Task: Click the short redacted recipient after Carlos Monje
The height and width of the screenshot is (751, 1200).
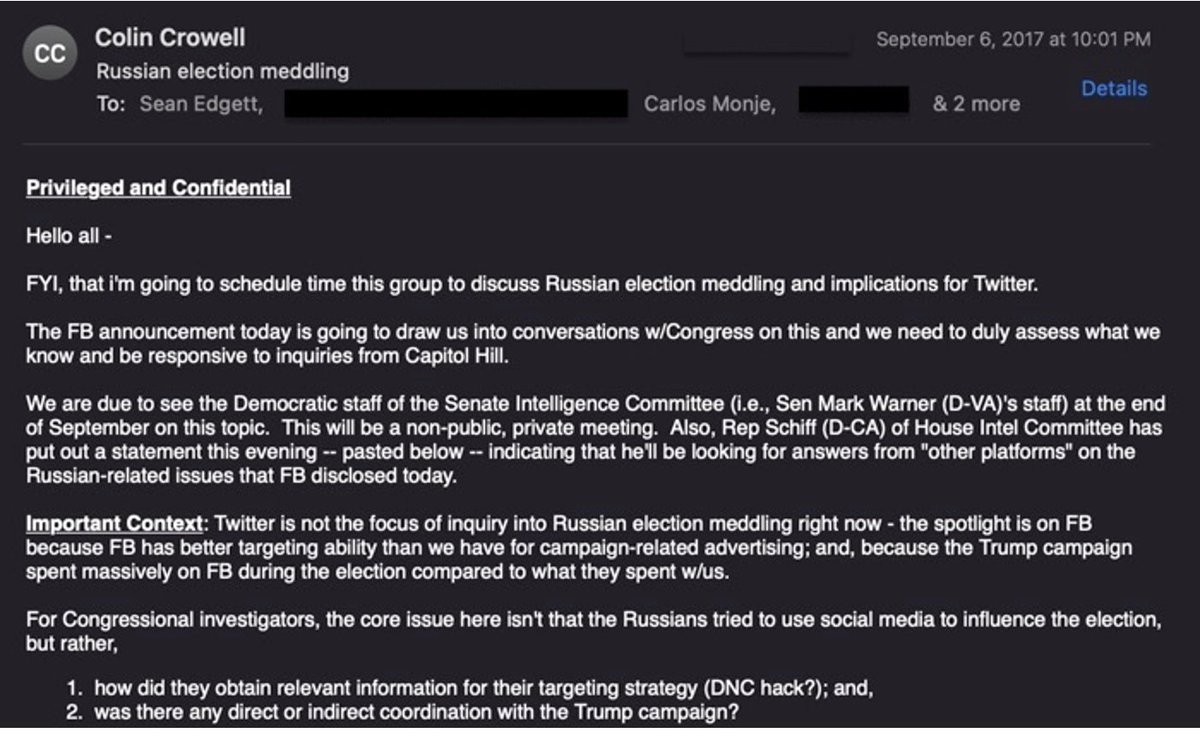Action: [x=853, y=102]
